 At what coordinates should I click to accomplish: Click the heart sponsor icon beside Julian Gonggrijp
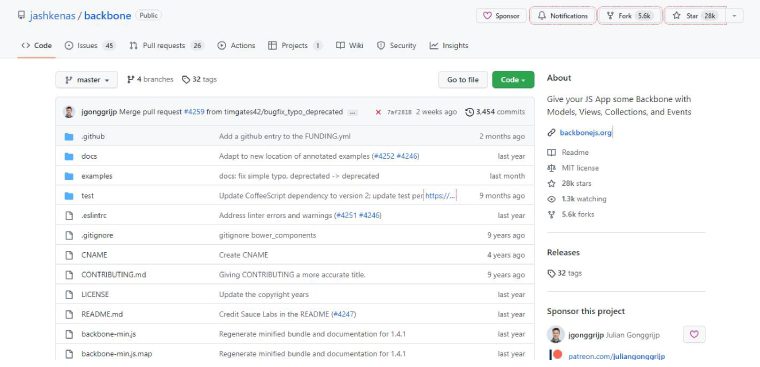pos(694,334)
